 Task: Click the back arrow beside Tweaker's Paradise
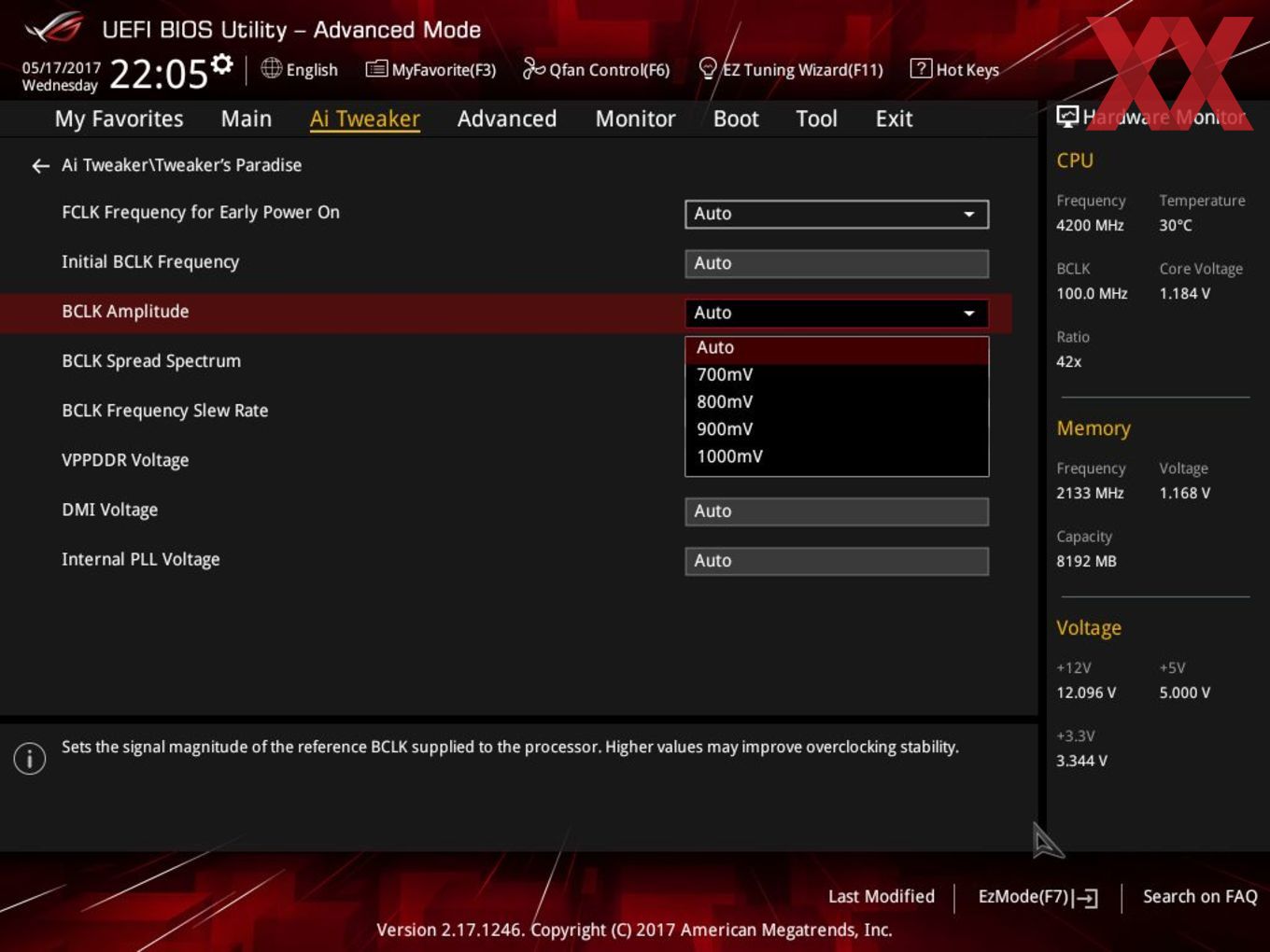click(40, 166)
